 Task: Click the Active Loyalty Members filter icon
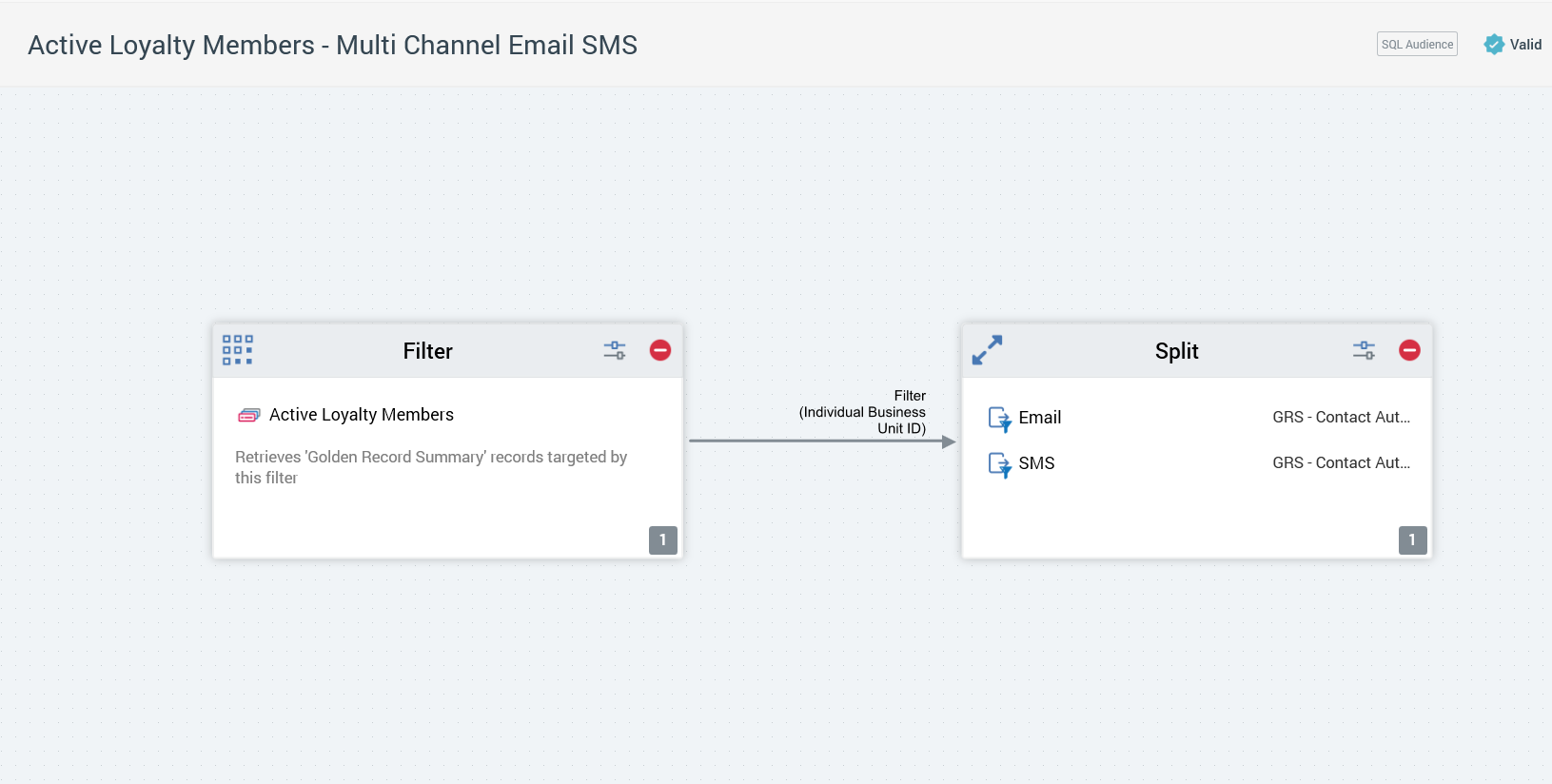248,415
